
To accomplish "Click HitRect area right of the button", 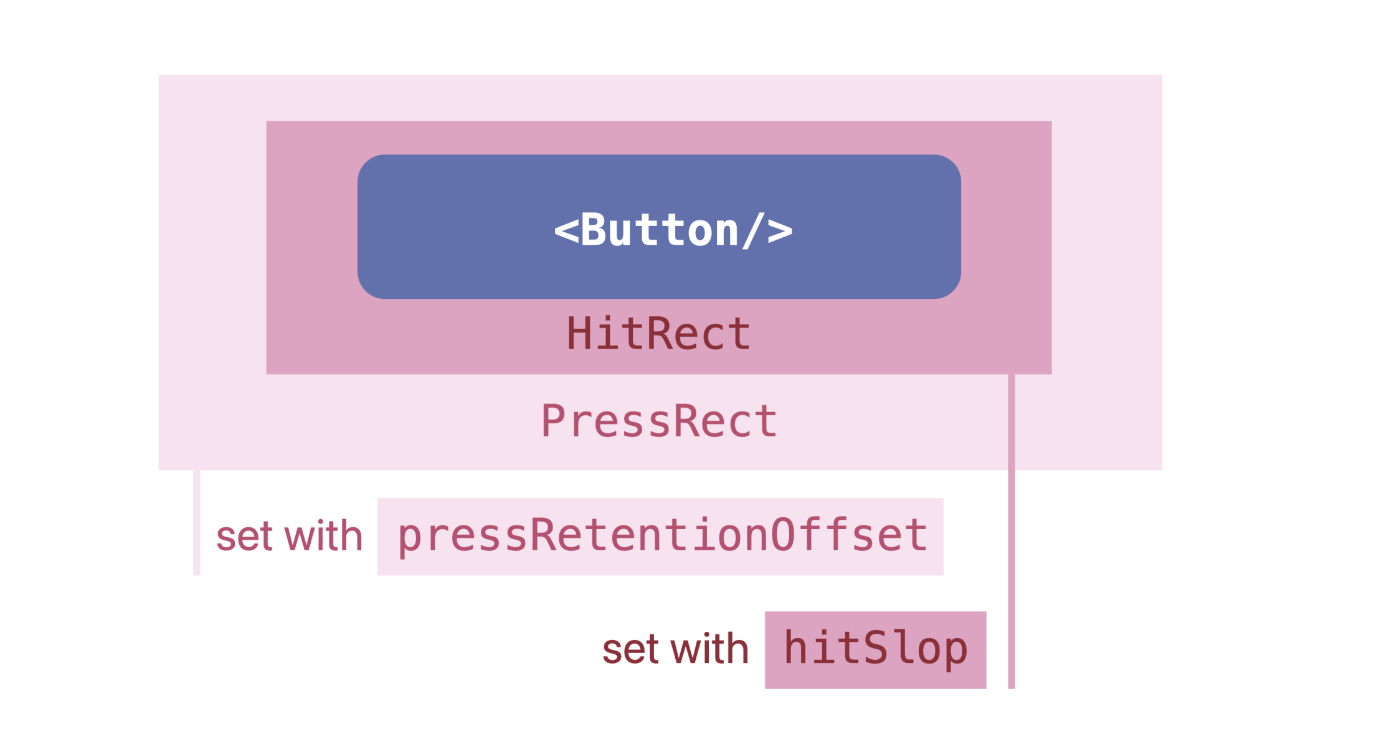I will pos(1006,228).
